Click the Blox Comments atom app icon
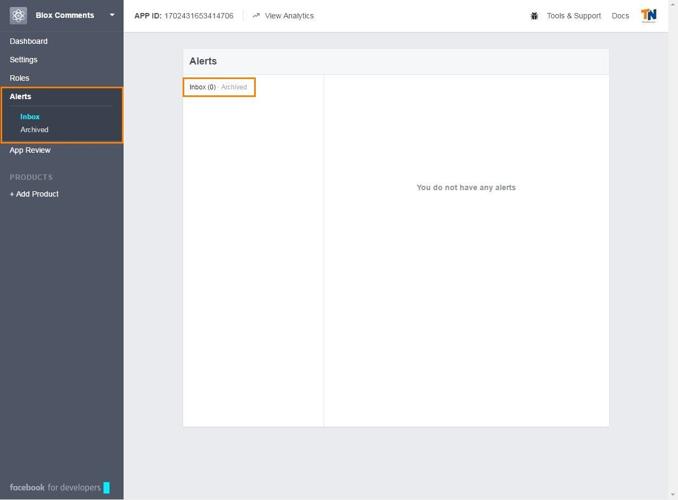This screenshot has width=678, height=500. [18, 16]
